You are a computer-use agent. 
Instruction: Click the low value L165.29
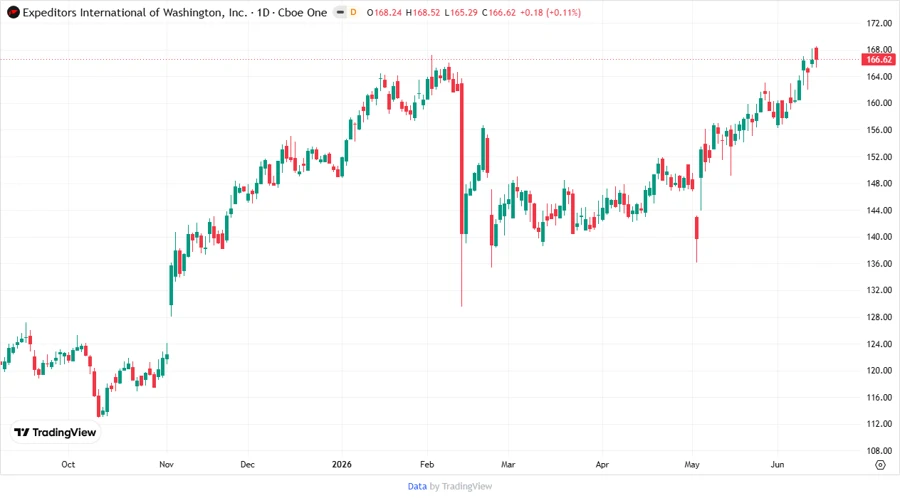461,12
